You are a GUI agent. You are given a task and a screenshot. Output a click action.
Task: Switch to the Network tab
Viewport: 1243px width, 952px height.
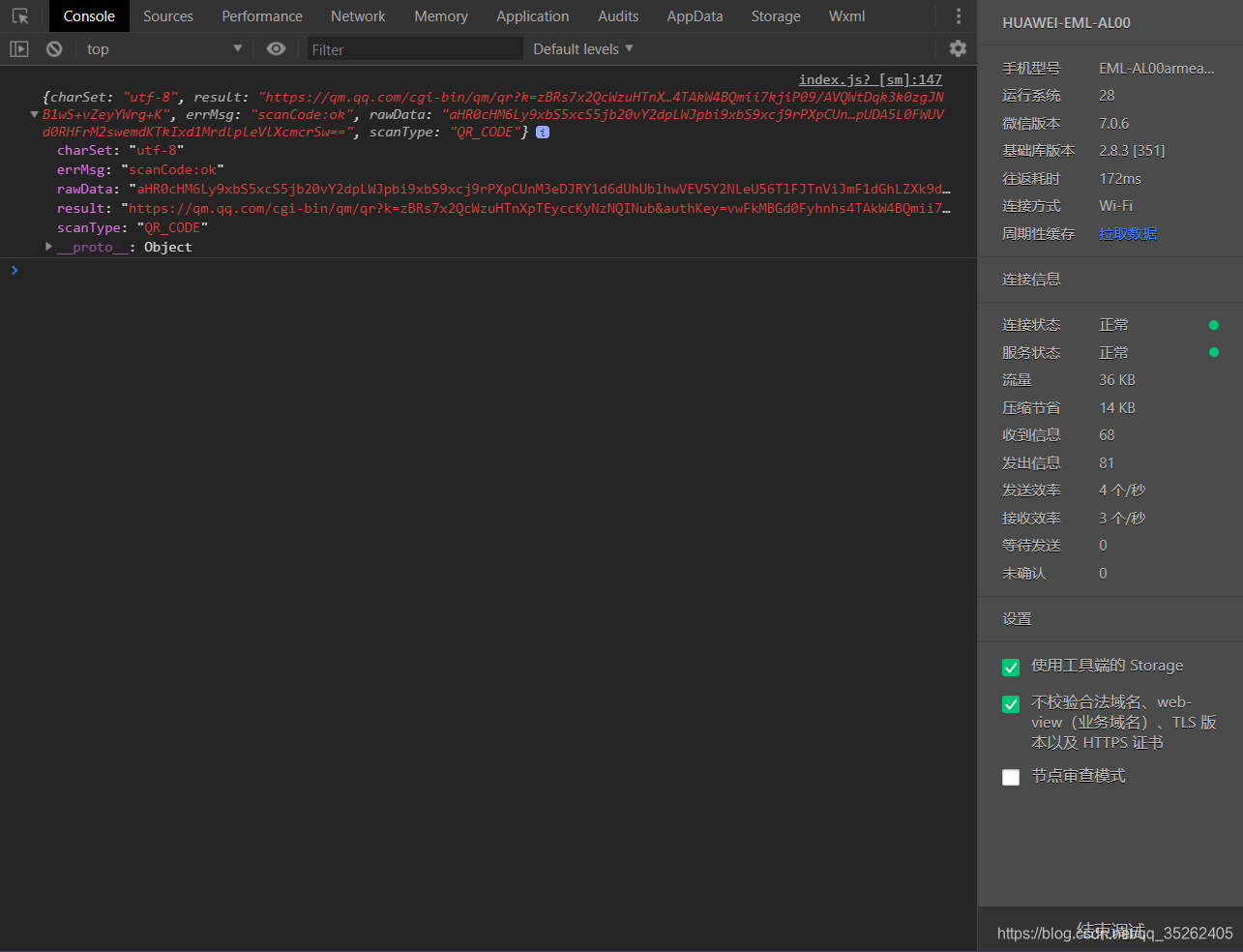coord(358,16)
